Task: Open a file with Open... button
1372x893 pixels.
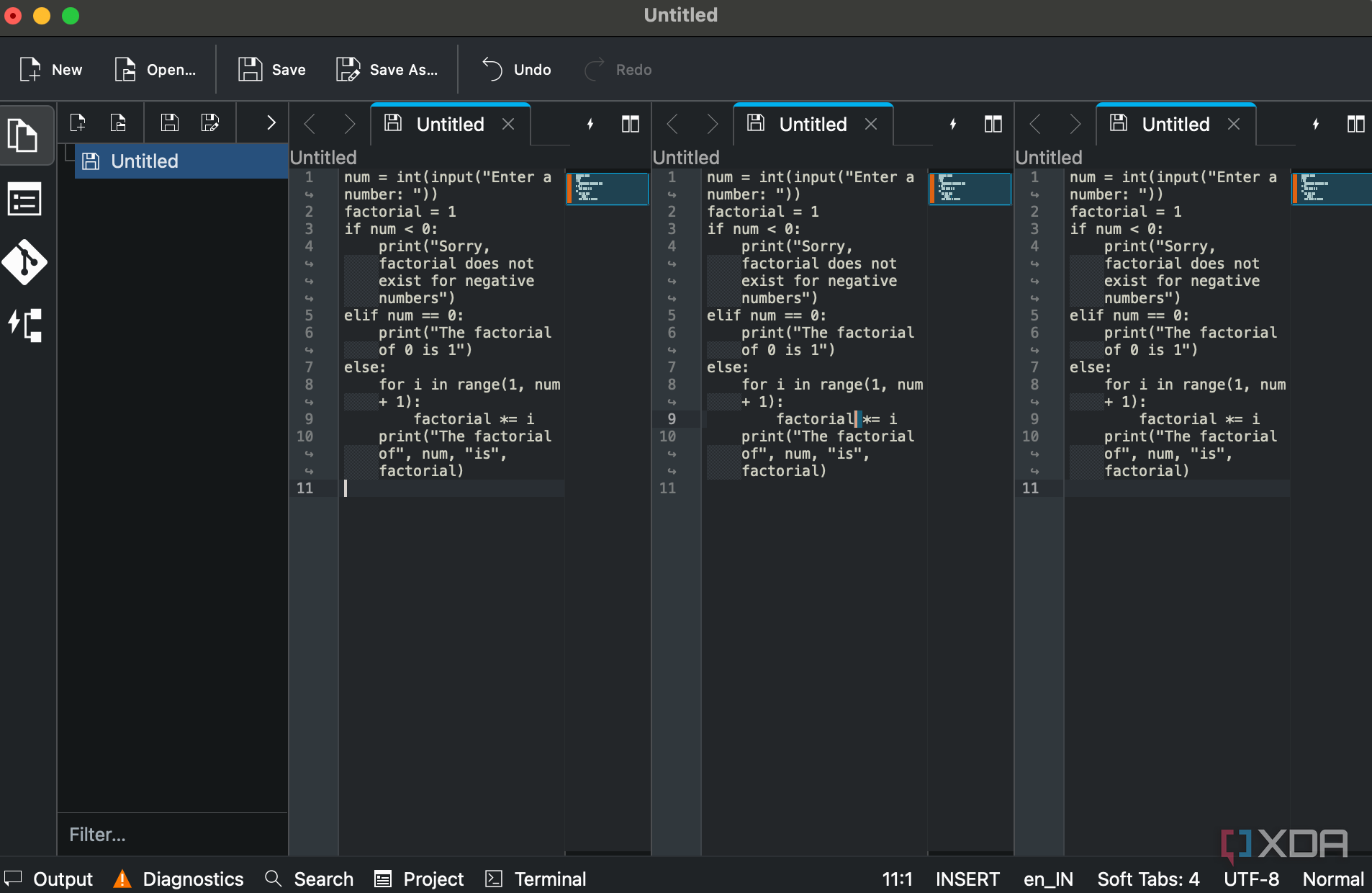Action: (155, 69)
